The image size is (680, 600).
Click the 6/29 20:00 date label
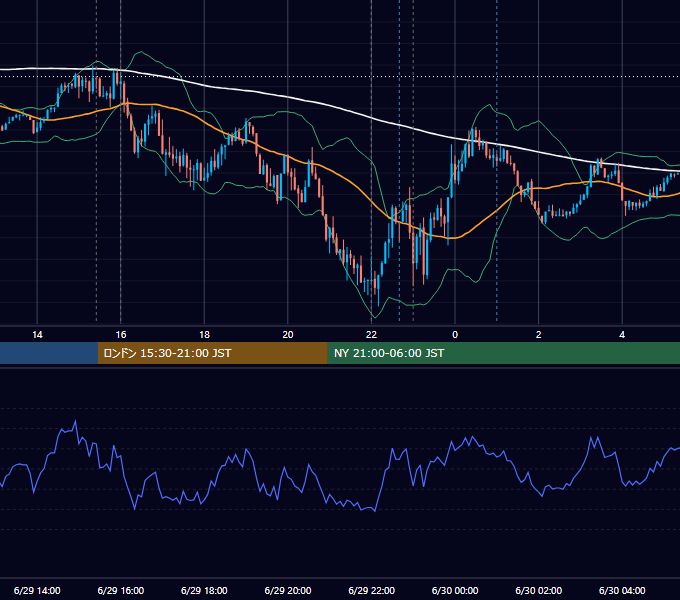pyautogui.click(x=288, y=590)
